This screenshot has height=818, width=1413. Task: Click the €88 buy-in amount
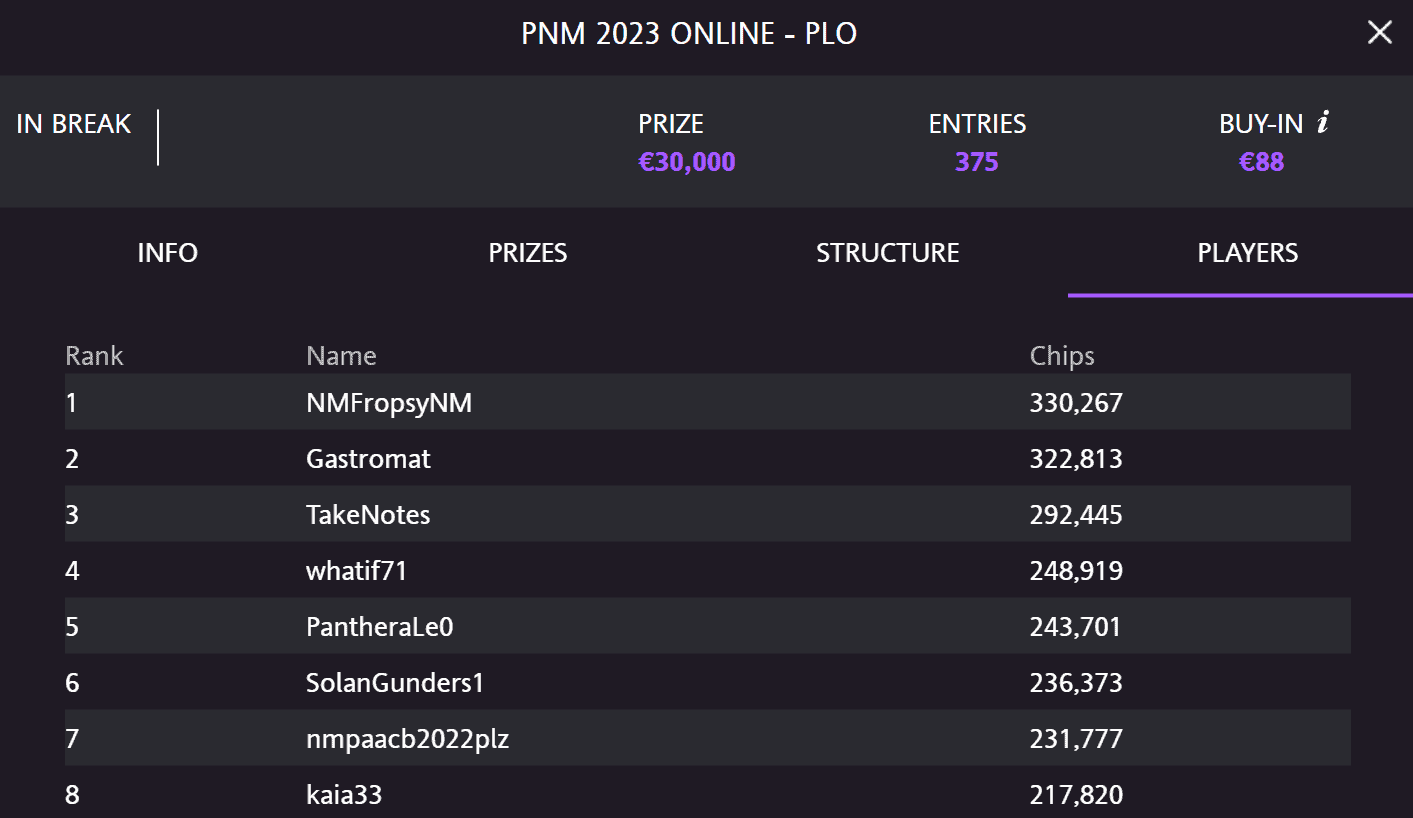click(x=1262, y=162)
